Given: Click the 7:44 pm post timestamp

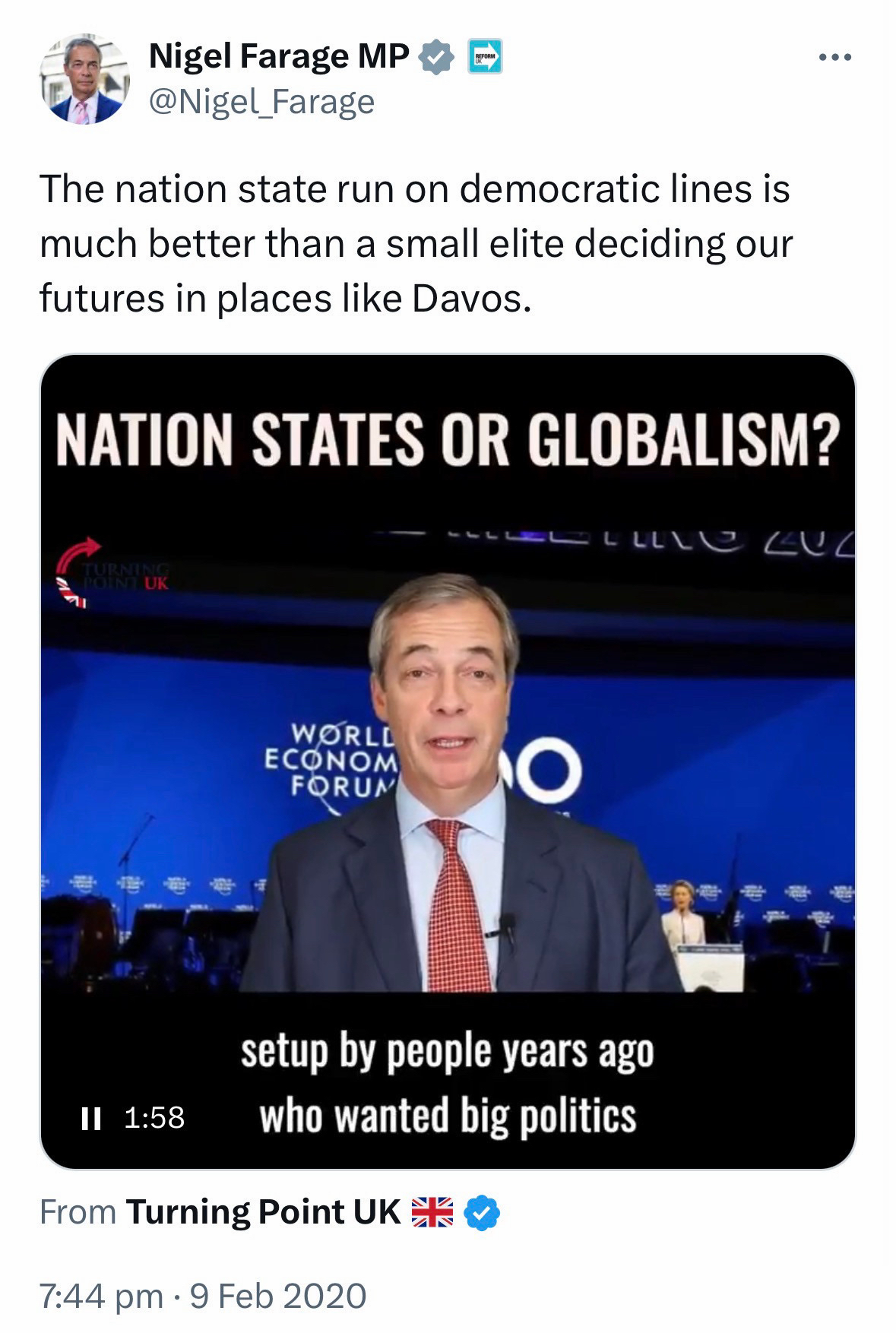Looking at the screenshot, I should click(x=101, y=1296).
